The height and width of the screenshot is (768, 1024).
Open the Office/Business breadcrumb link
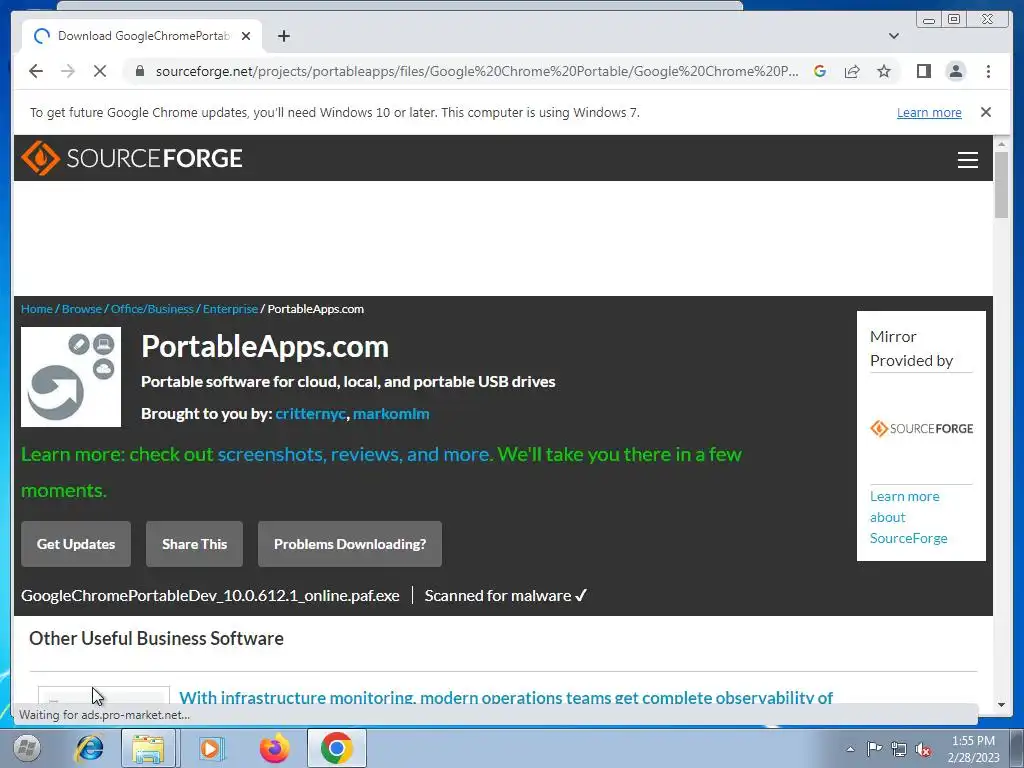[x=152, y=309]
